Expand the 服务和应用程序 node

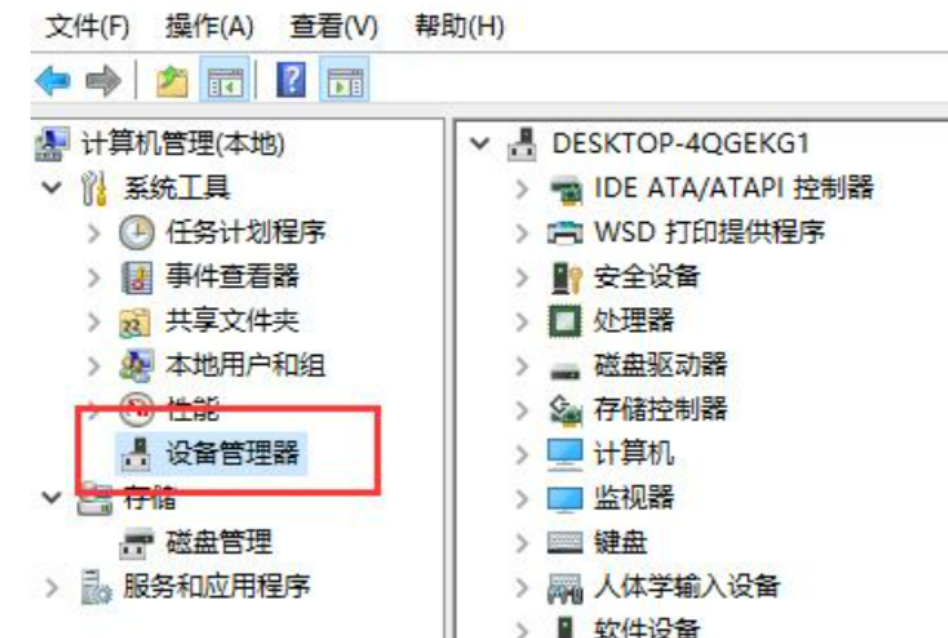click(x=53, y=587)
